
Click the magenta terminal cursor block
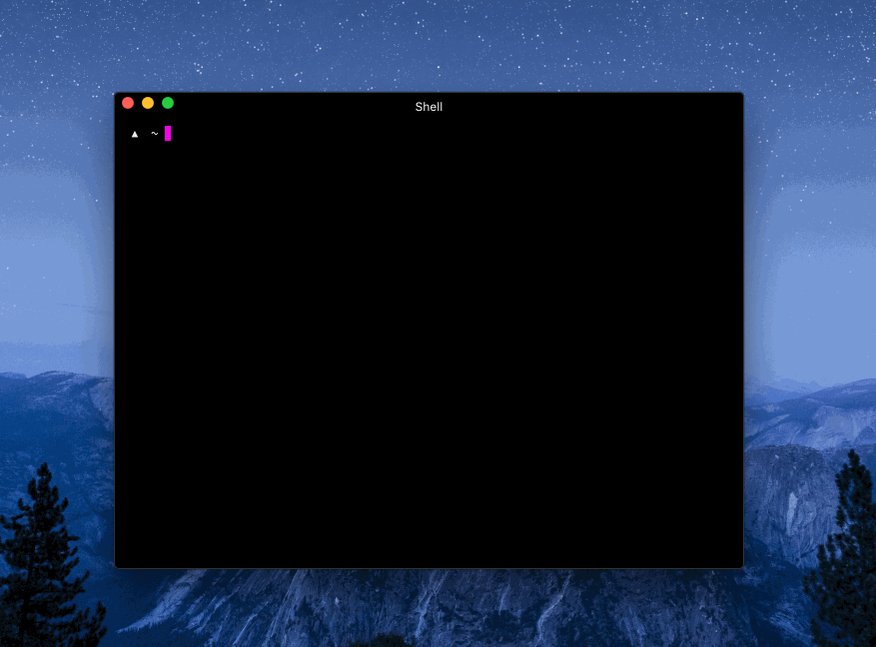coord(168,134)
